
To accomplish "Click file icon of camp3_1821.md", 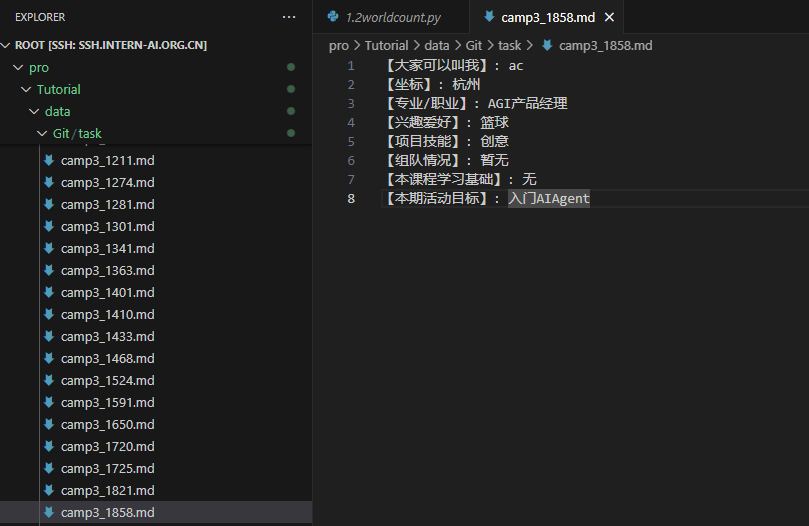I will point(49,491).
